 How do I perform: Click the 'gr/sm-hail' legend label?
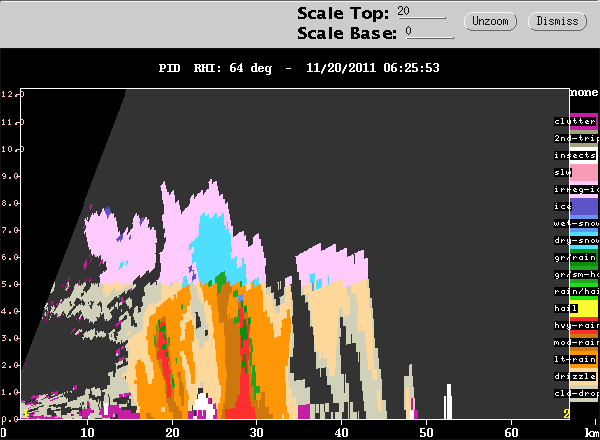click(576, 274)
